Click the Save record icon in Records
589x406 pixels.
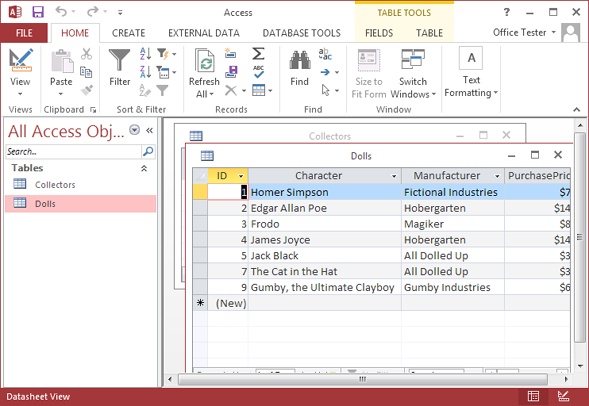tap(231, 72)
